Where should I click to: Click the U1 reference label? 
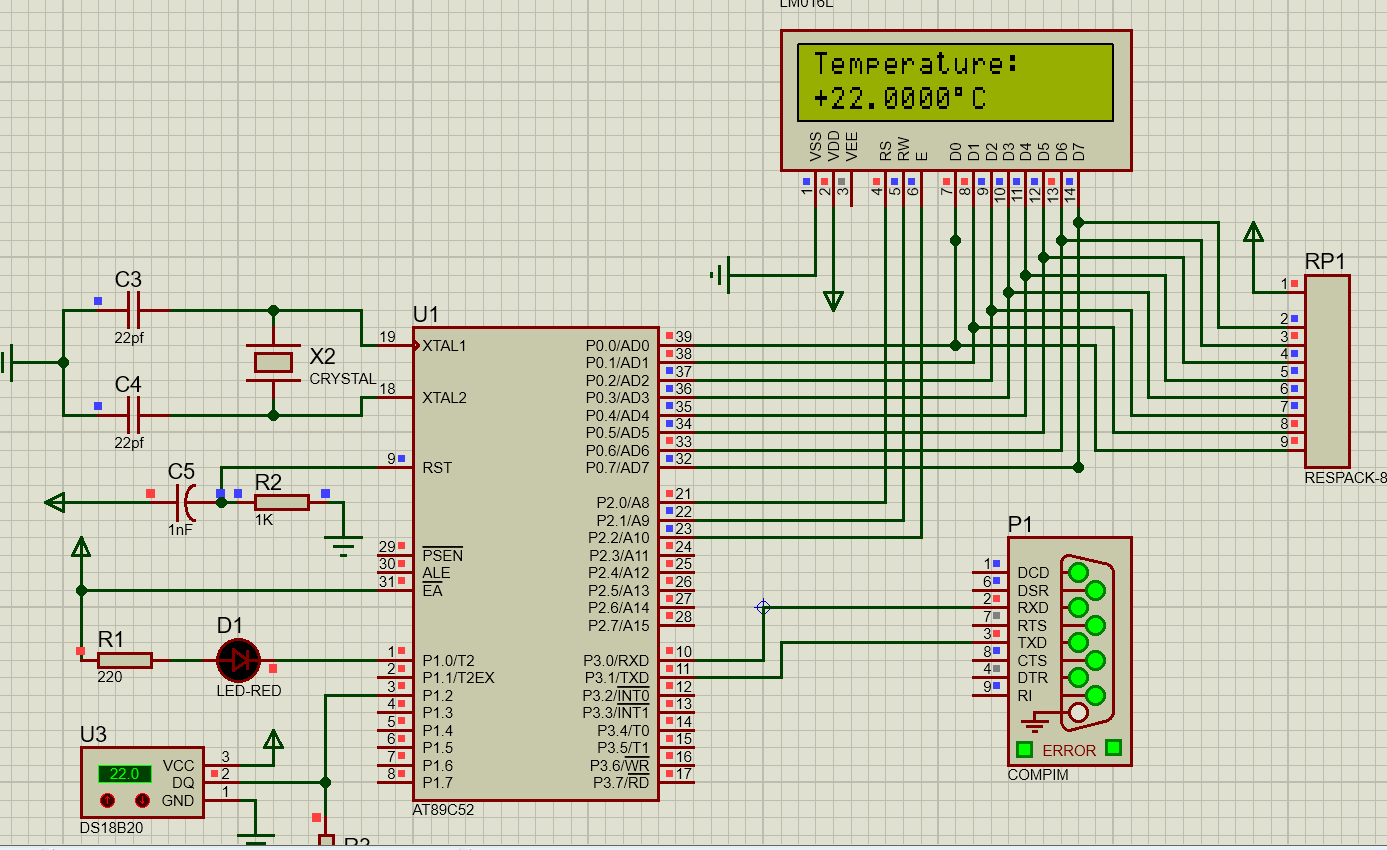click(x=425, y=313)
